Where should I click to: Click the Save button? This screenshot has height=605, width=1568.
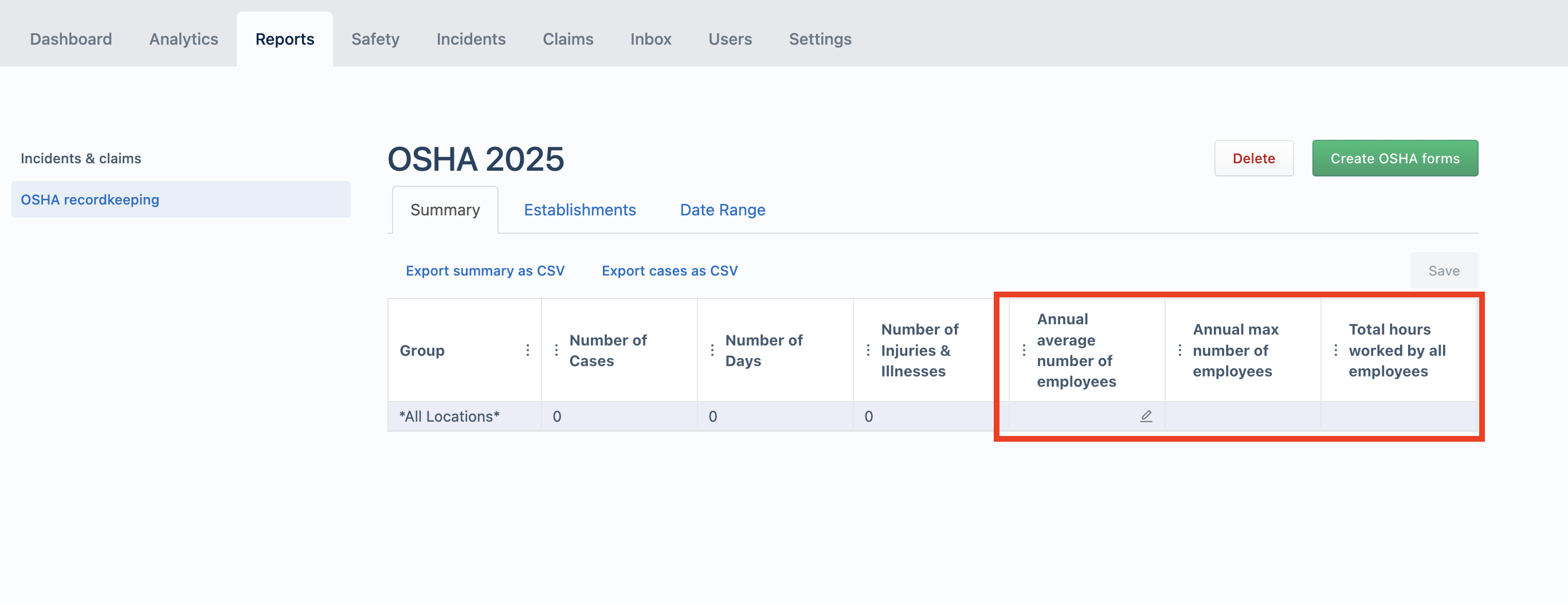pos(1444,271)
